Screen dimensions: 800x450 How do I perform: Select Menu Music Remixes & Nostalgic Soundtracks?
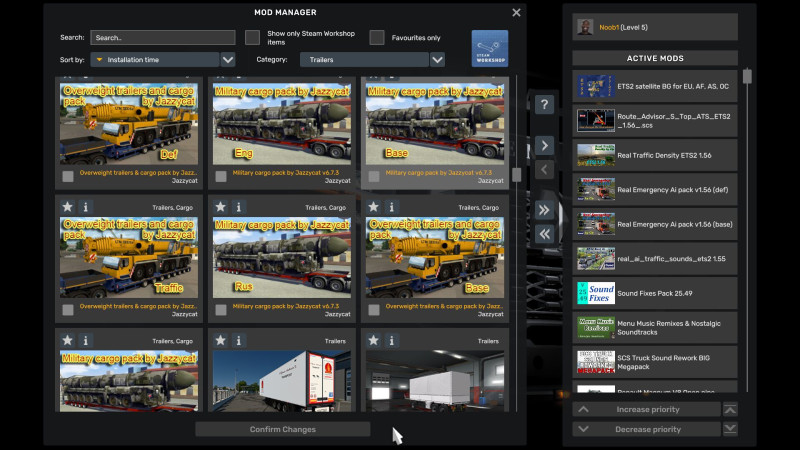[x=655, y=328]
